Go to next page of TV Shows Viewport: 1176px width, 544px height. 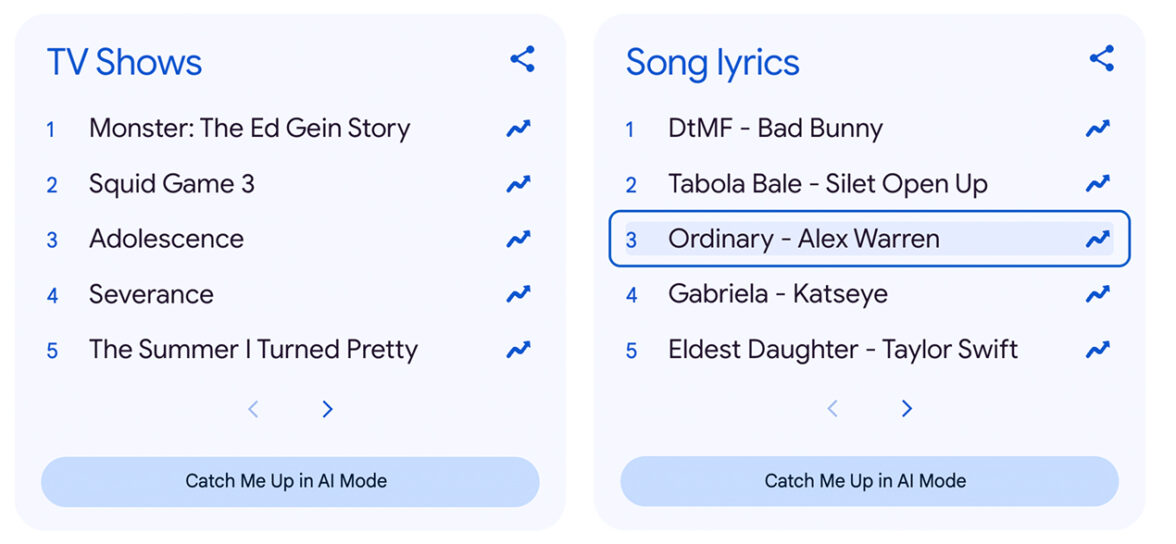[327, 409]
